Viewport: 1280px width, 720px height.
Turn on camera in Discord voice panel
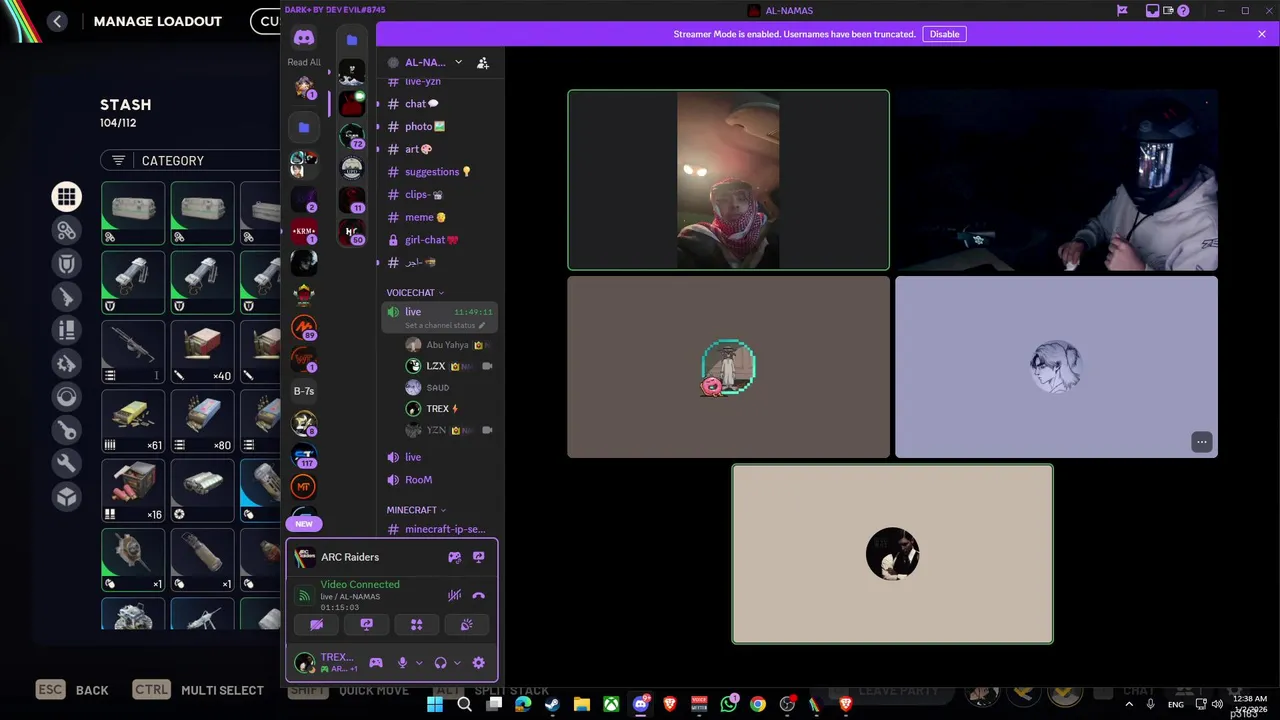click(317, 624)
